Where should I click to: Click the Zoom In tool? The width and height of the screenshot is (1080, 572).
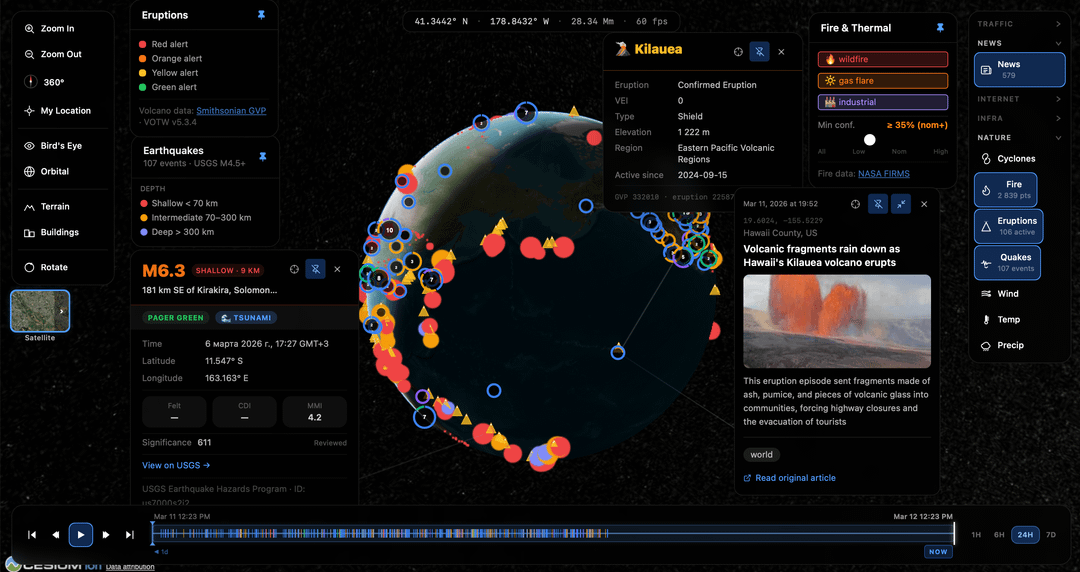tap(57, 29)
